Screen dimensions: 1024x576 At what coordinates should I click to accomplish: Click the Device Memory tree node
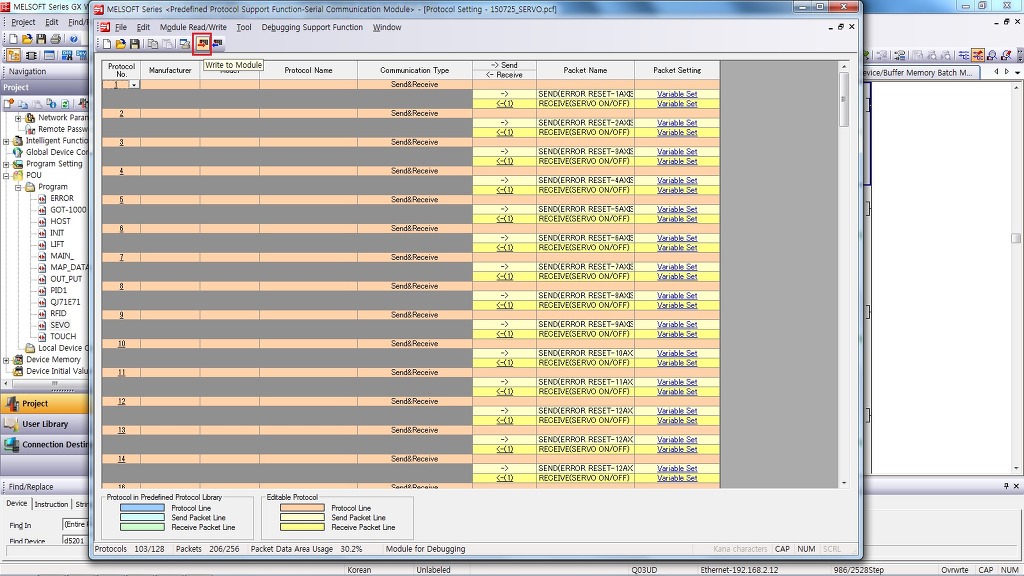point(53,359)
